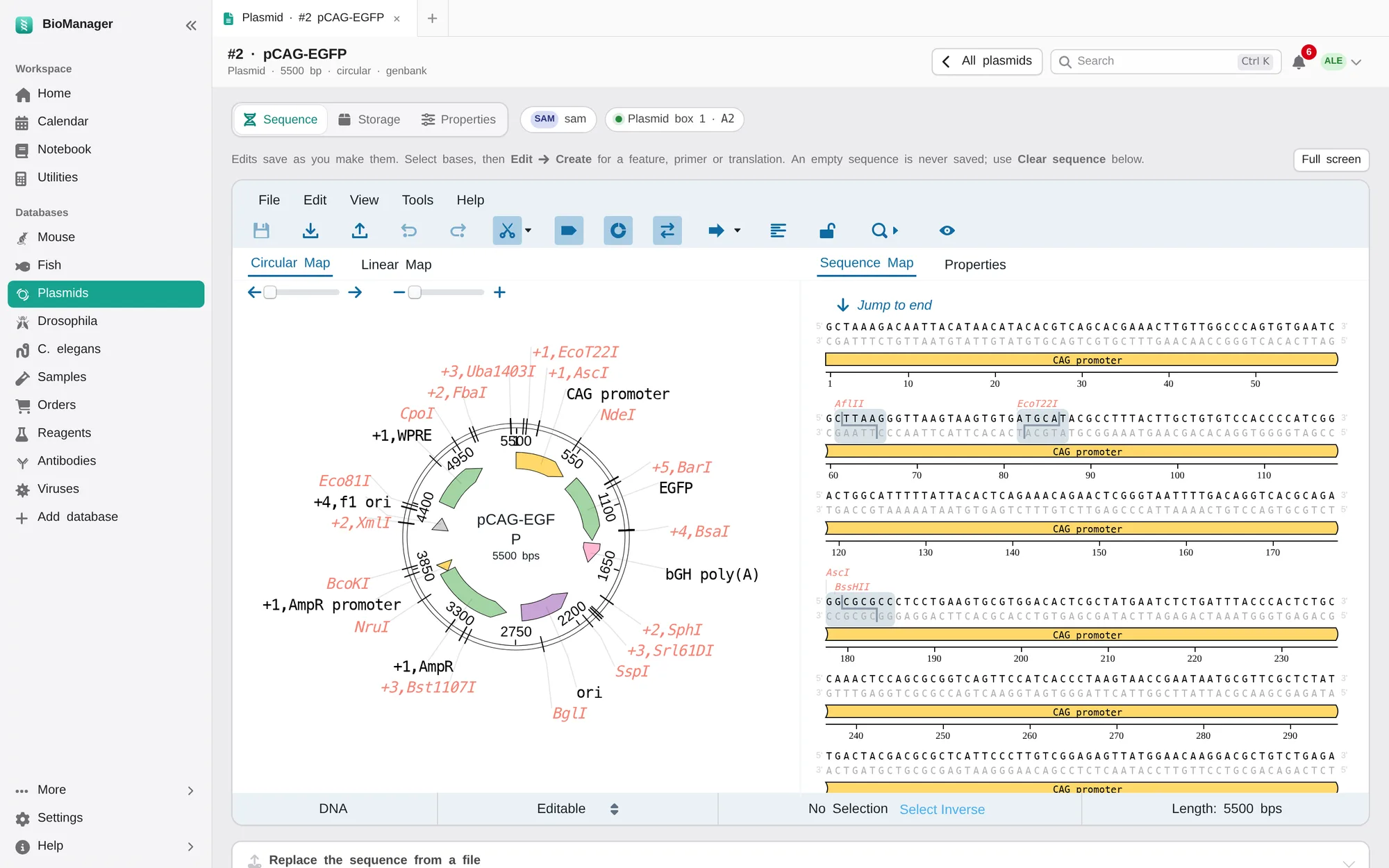The height and width of the screenshot is (868, 1389).
Task: Adjust the map zoom slider
Action: pos(447,292)
